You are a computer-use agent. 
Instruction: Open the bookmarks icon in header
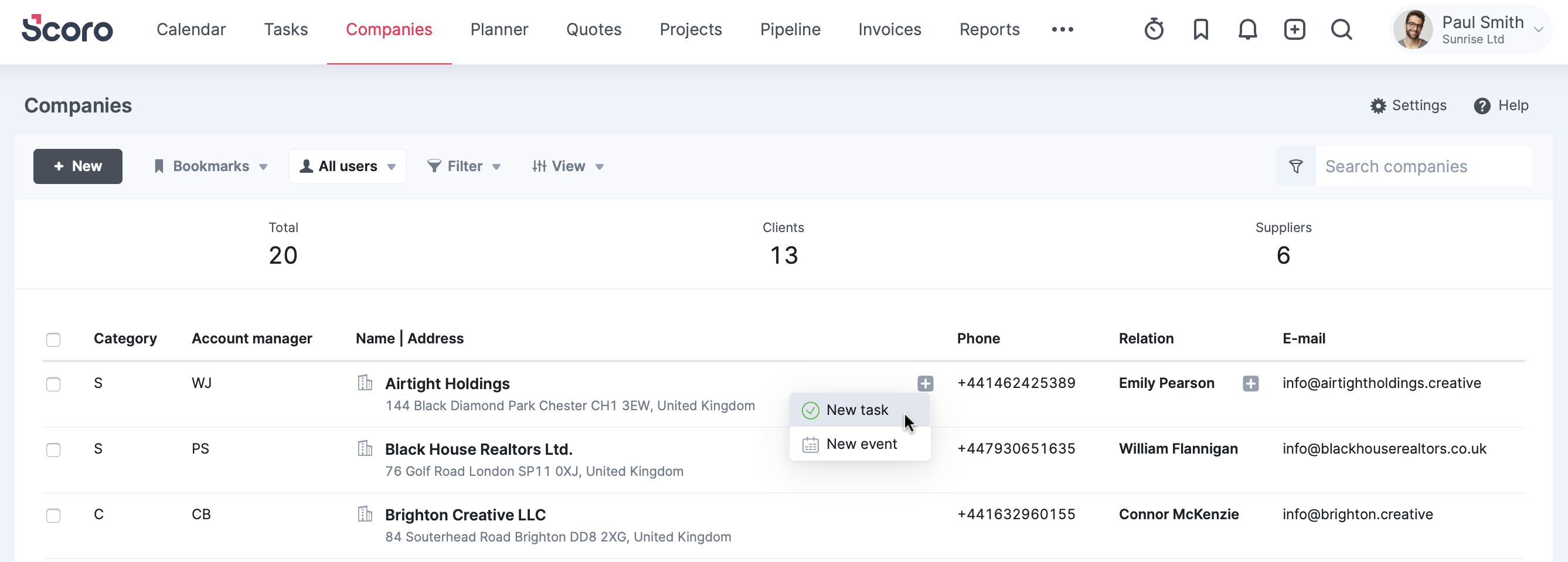(1200, 29)
